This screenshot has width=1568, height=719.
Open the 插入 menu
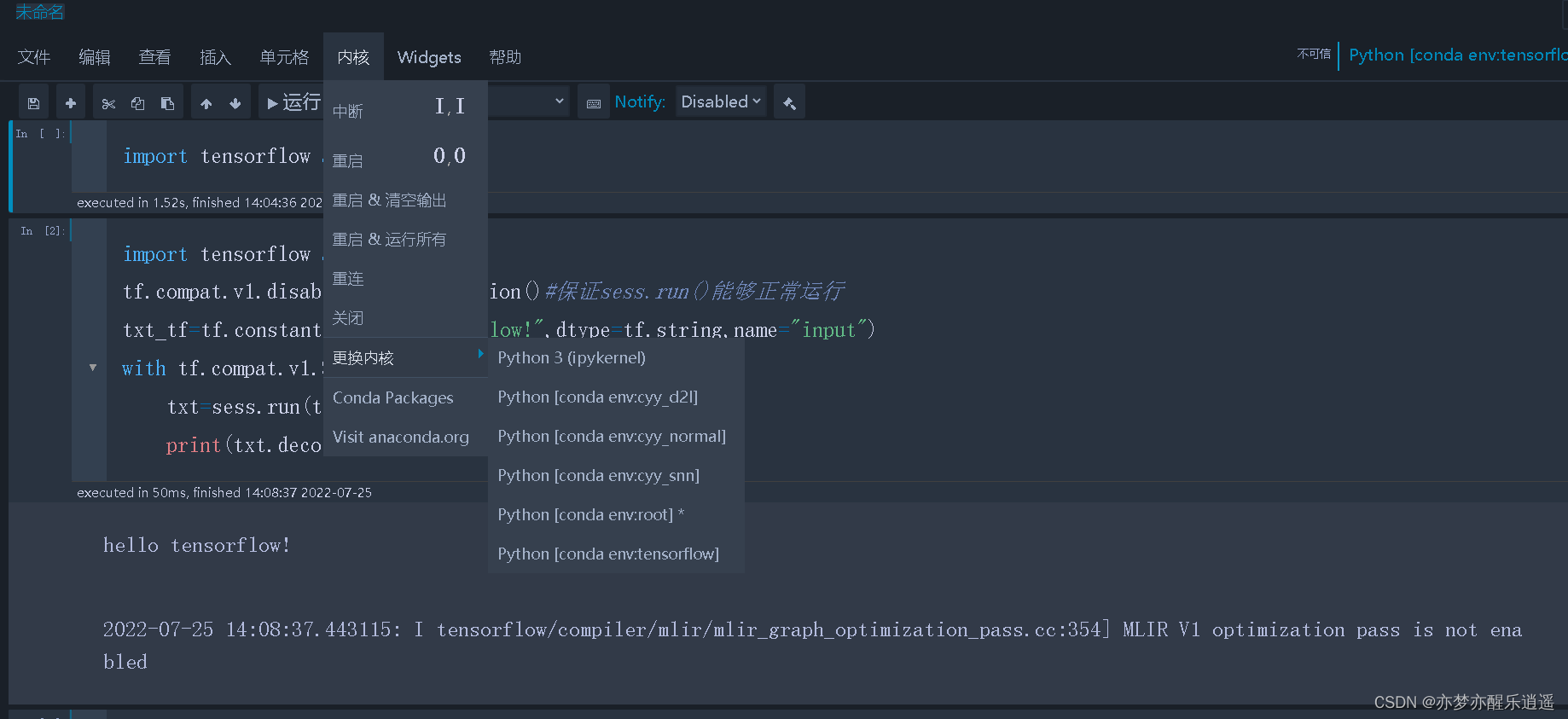(216, 57)
